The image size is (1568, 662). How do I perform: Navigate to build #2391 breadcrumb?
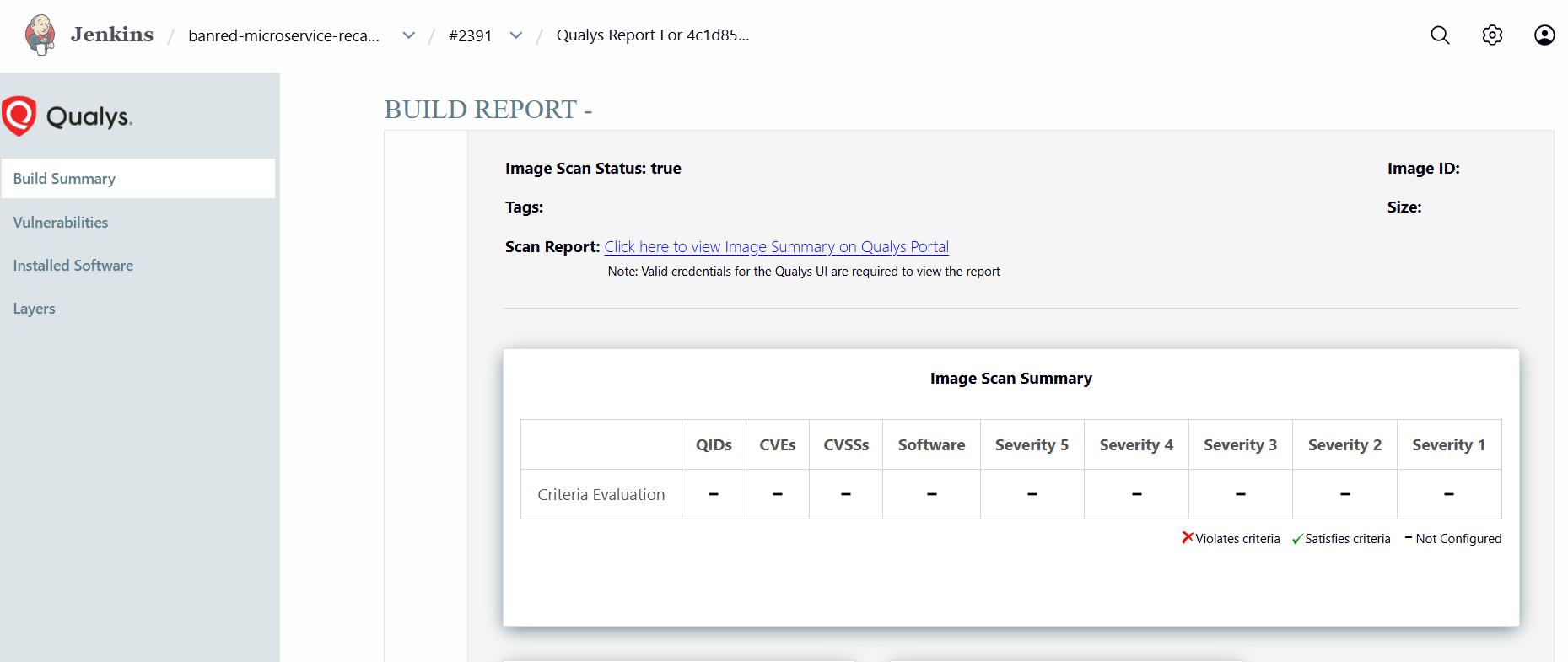click(x=470, y=35)
